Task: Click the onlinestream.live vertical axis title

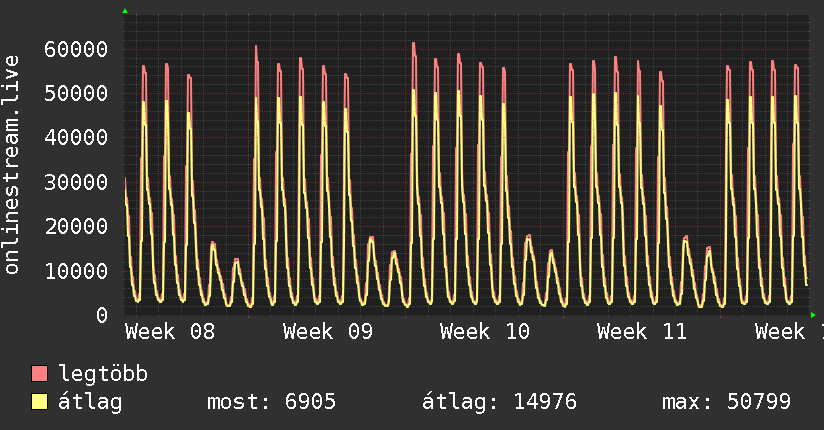Action: [11, 164]
